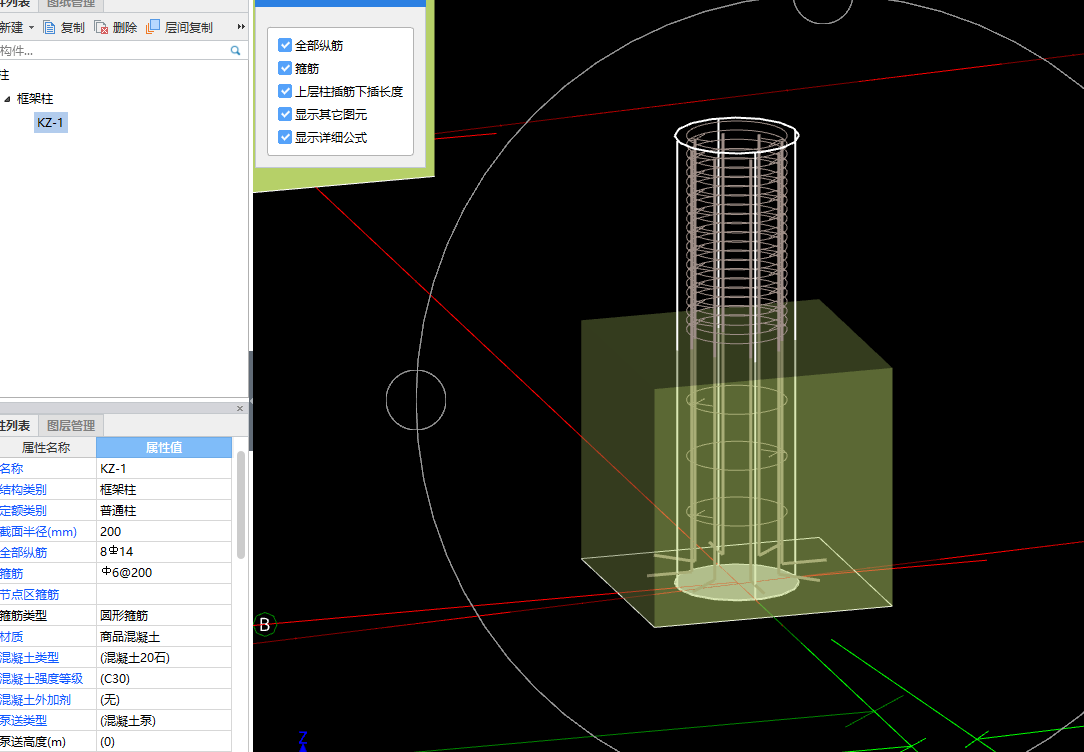Viewport: 1084px width, 752px height.
Task: Close the property panel with X
Action: [x=240, y=408]
